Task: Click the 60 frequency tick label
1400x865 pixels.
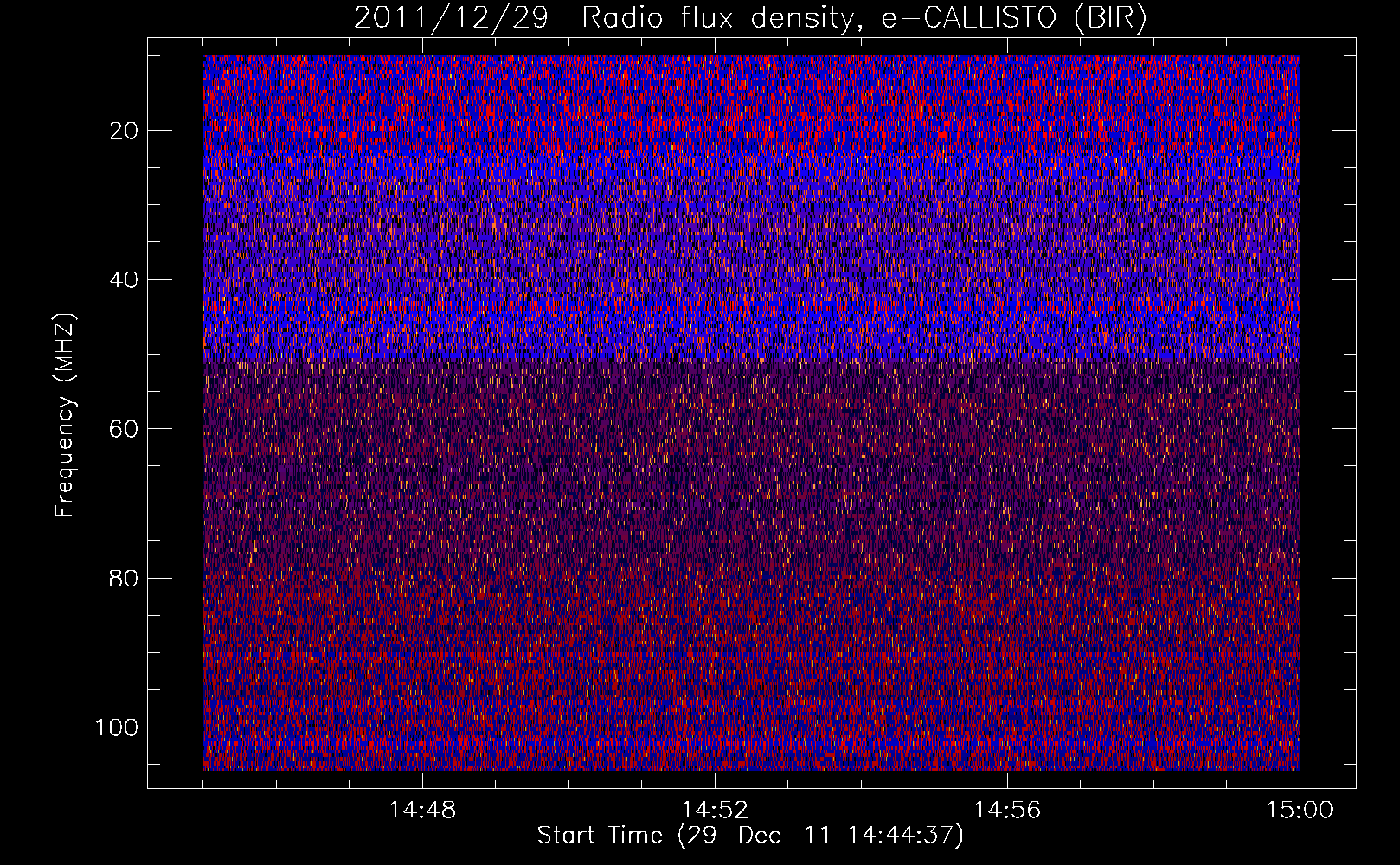Action: (125, 429)
